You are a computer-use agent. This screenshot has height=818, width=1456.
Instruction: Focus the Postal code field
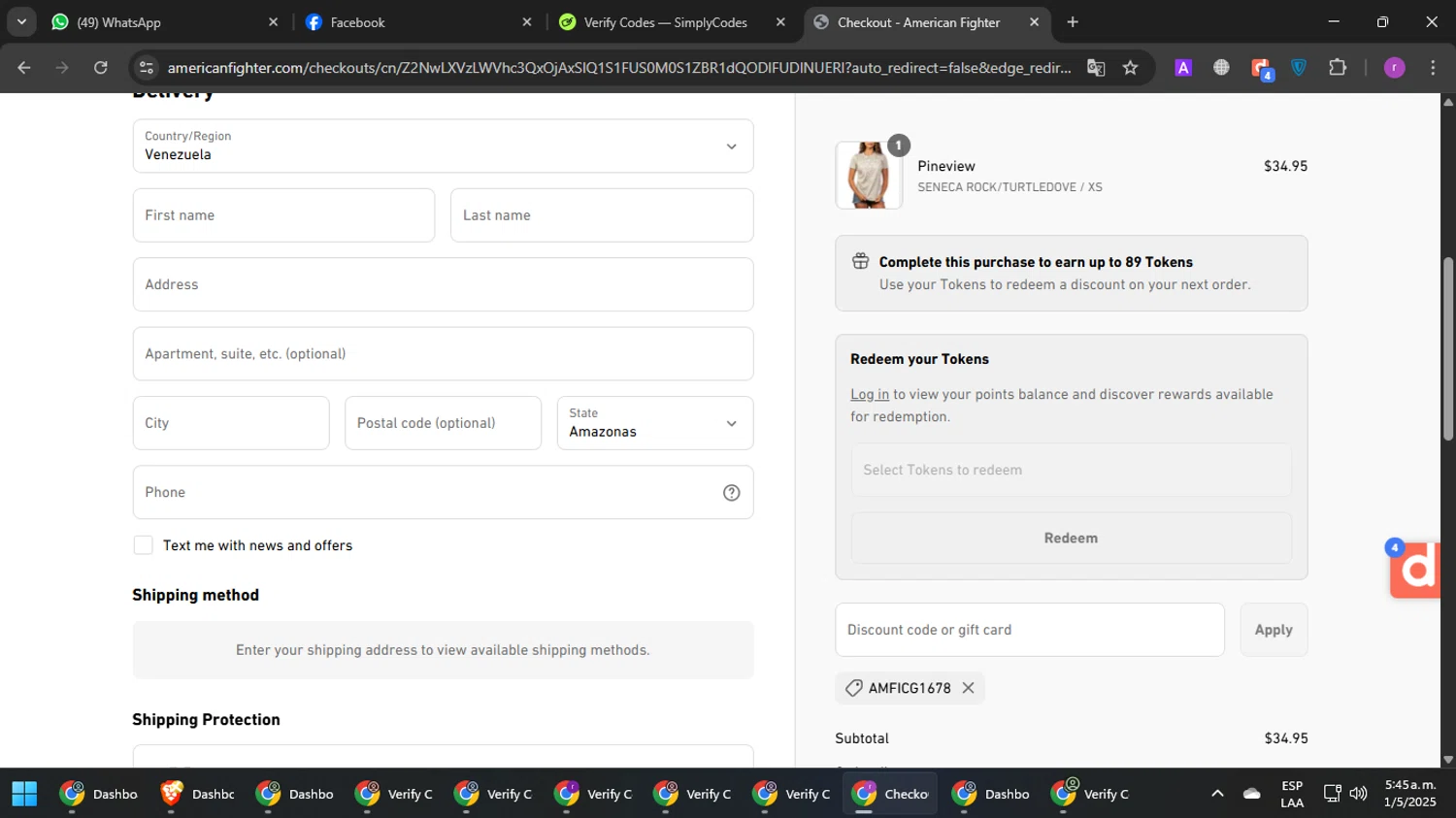(x=443, y=423)
